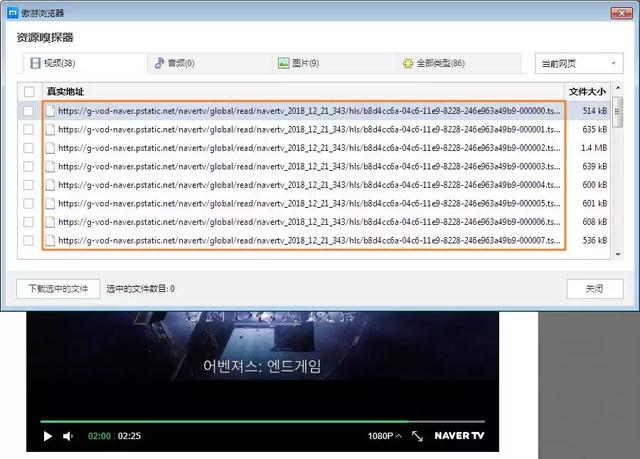Check the box for the 000007.ts file
This screenshot has width=640, height=459.
29,241
